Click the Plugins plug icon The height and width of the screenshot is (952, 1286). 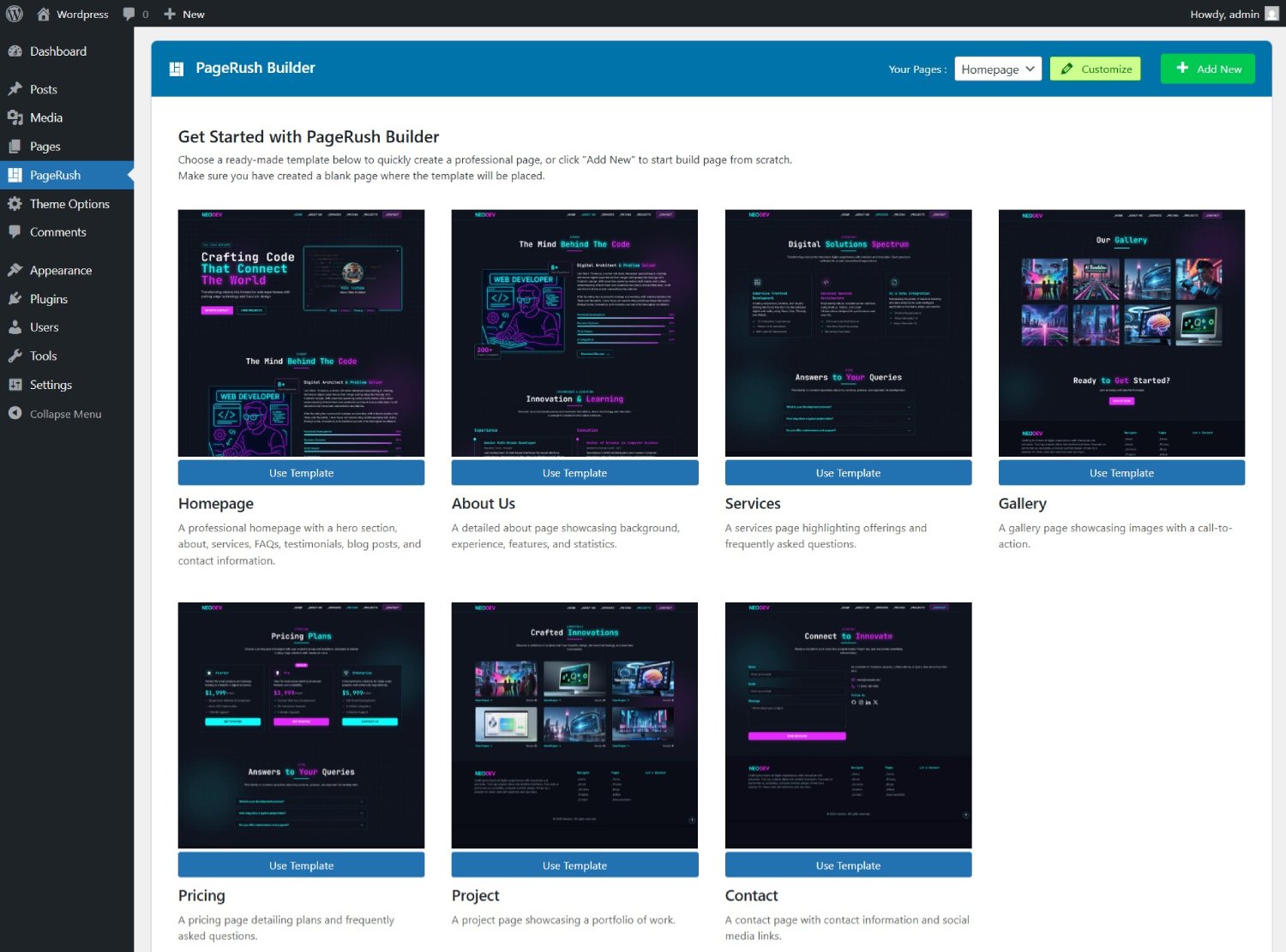pos(15,299)
